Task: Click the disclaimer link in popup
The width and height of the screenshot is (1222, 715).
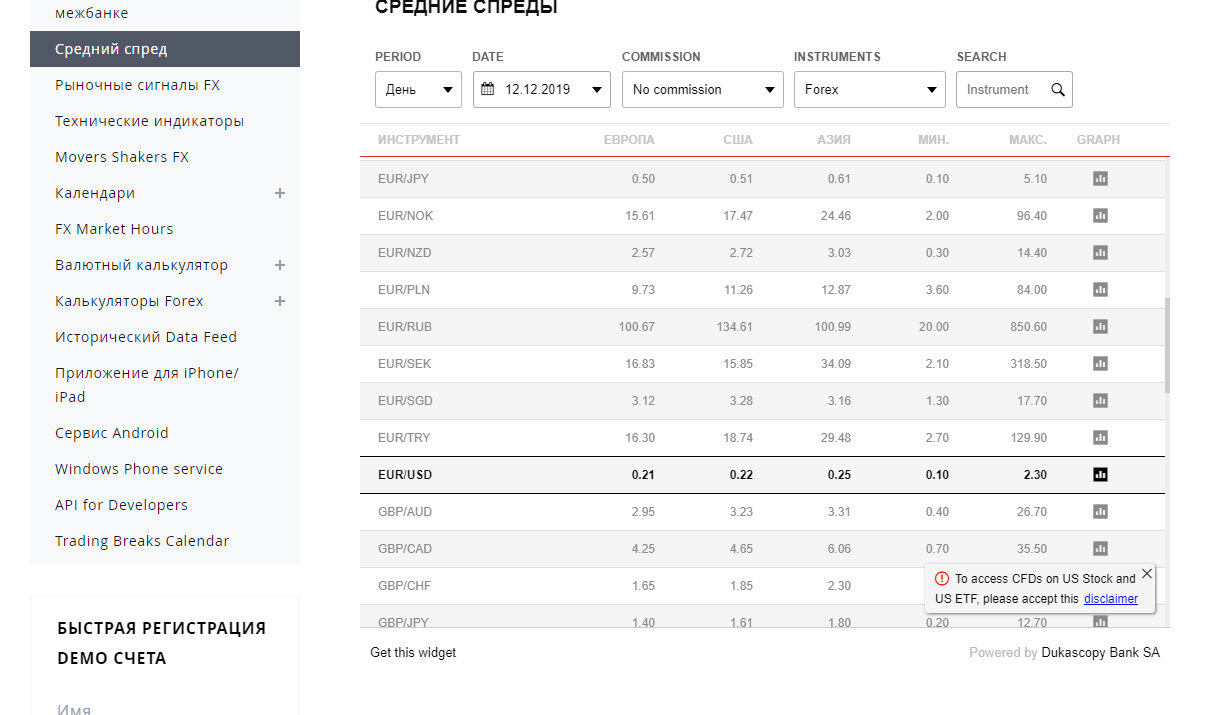Action: (x=1111, y=599)
